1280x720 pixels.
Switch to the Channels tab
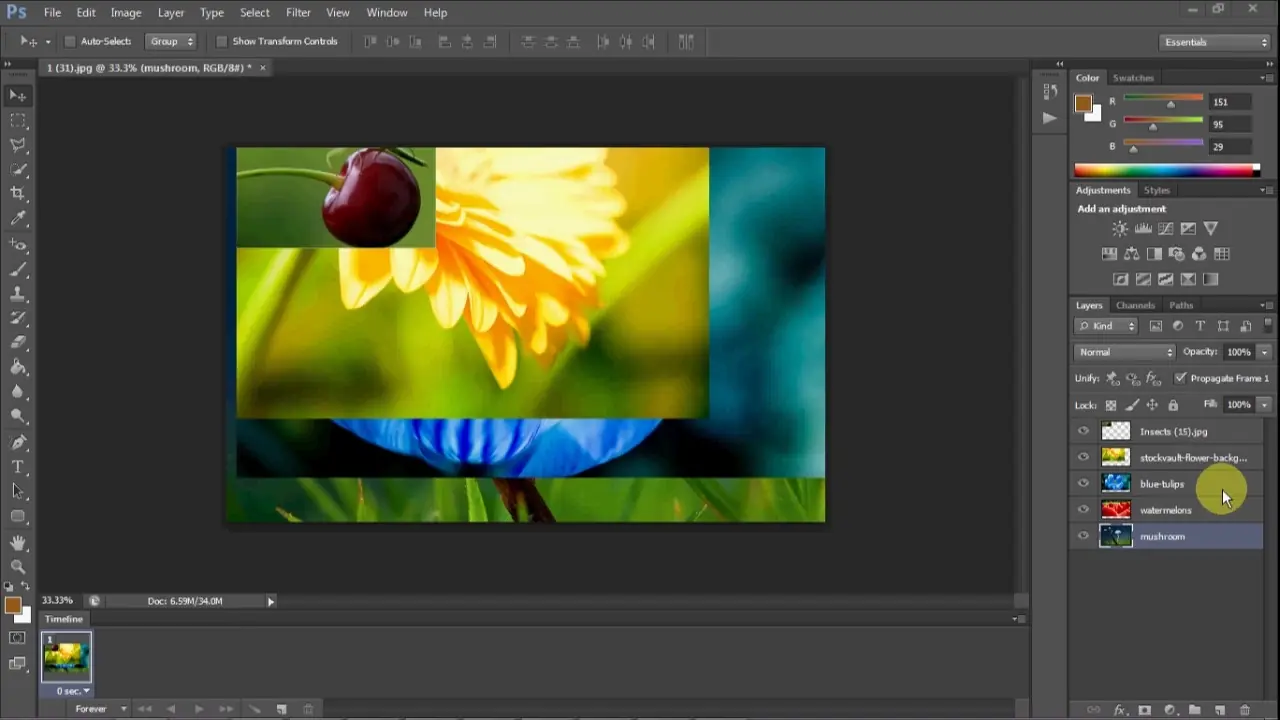coord(1135,306)
